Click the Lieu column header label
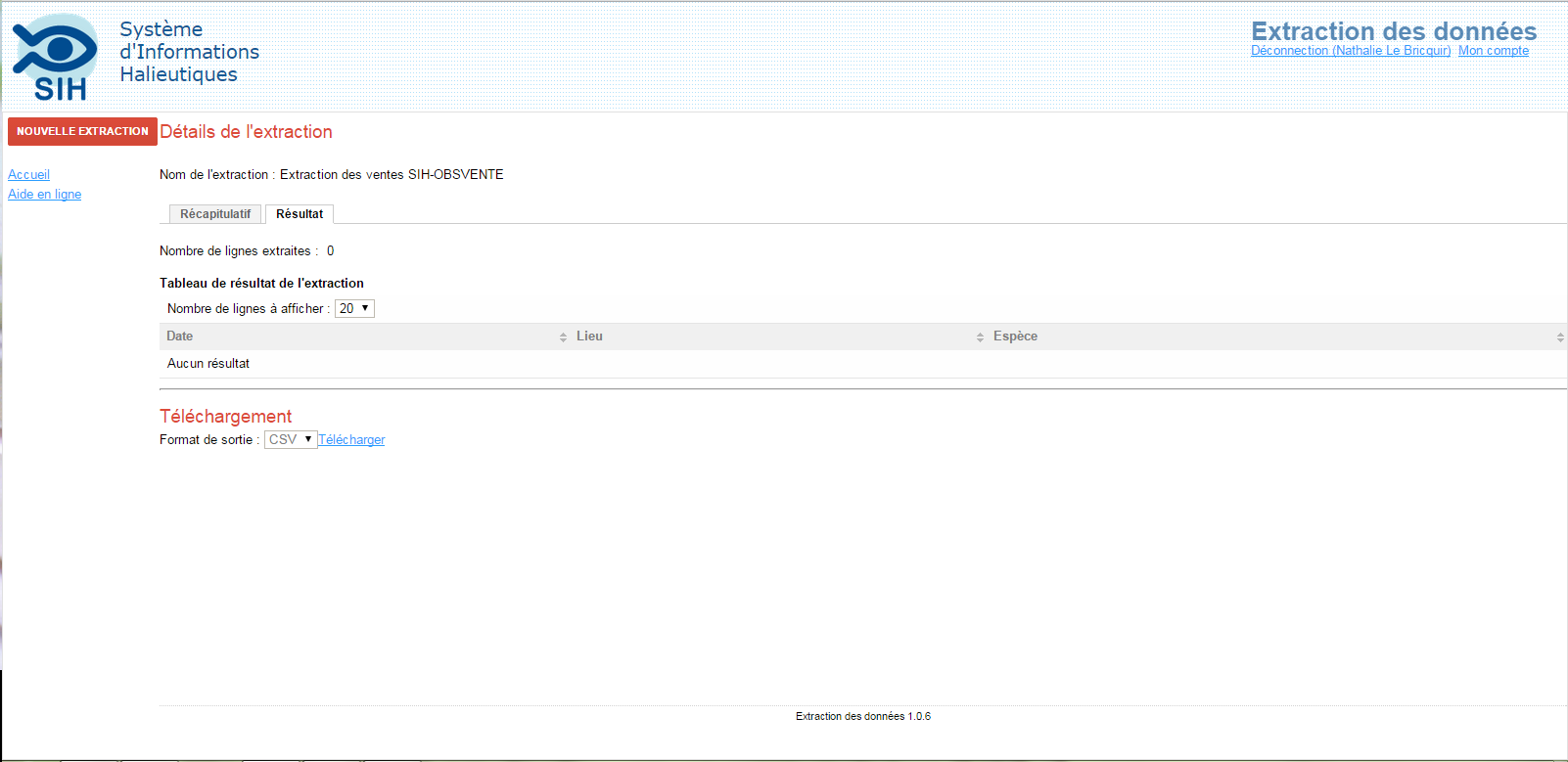 tap(589, 336)
